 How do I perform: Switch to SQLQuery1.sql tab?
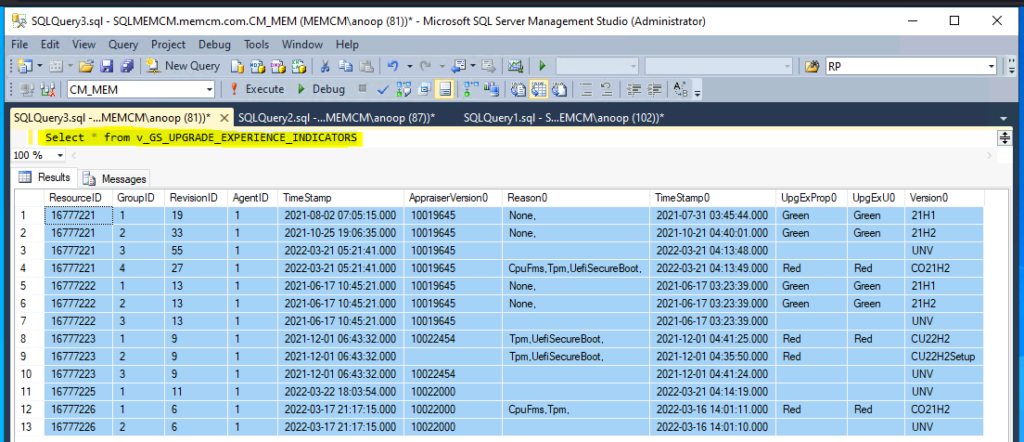point(564,118)
